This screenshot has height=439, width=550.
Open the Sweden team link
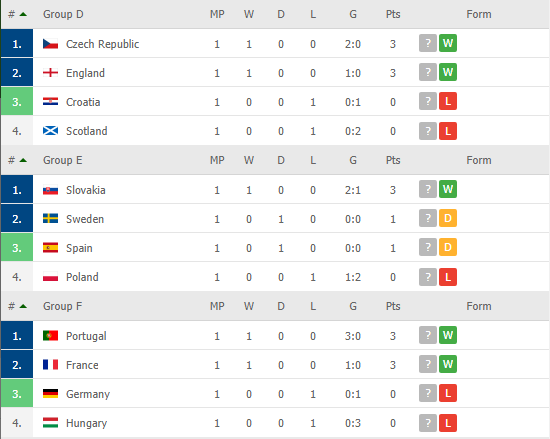pos(85,219)
